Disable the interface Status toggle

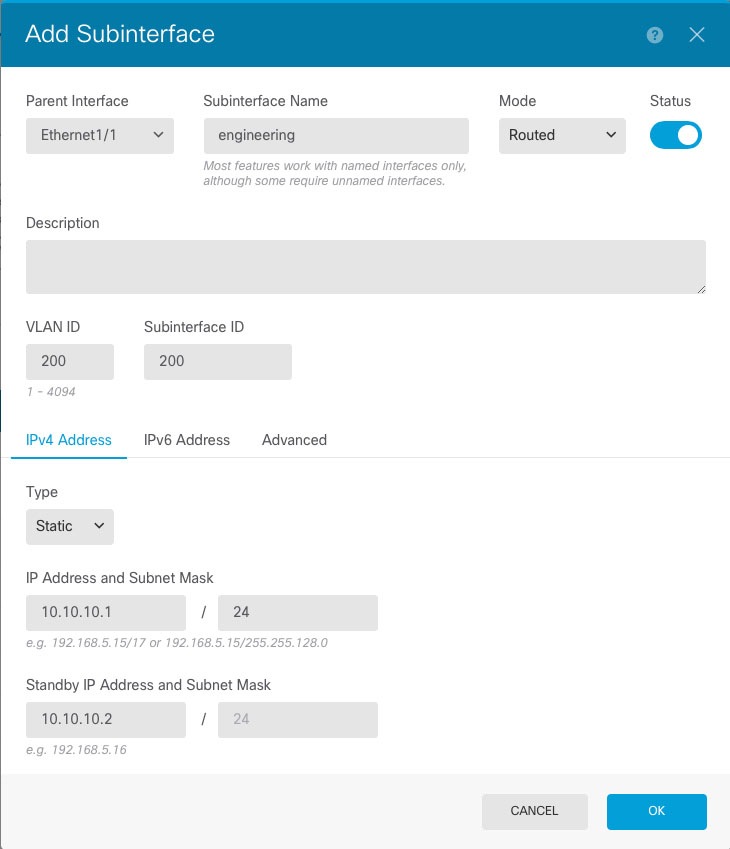pyautogui.click(x=676, y=135)
